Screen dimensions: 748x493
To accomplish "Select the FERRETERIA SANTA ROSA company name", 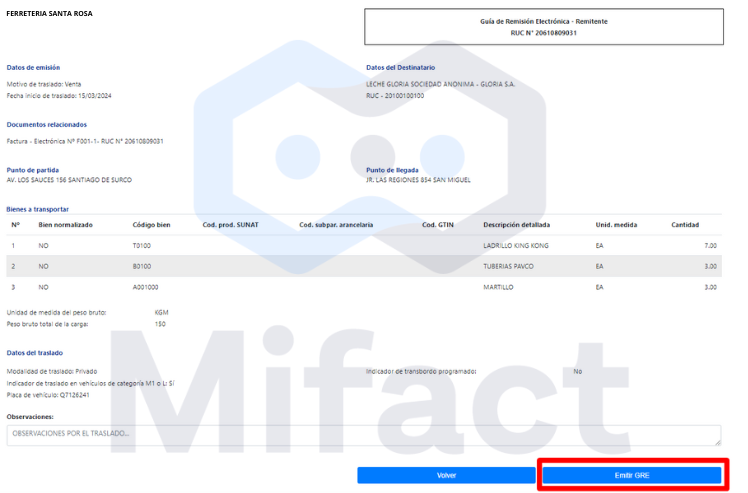I will (50, 14).
